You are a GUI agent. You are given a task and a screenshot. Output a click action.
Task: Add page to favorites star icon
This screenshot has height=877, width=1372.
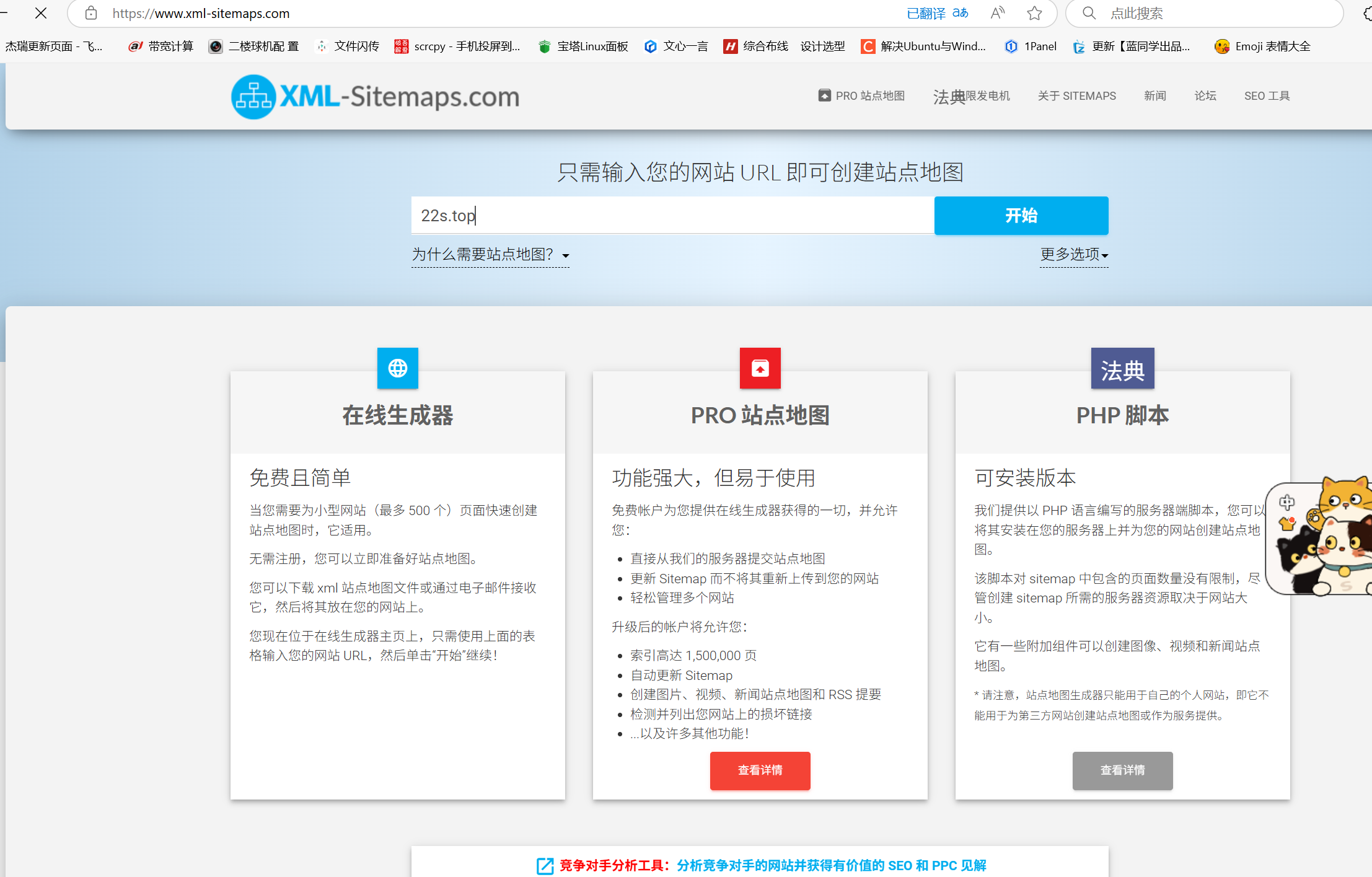tap(1034, 13)
